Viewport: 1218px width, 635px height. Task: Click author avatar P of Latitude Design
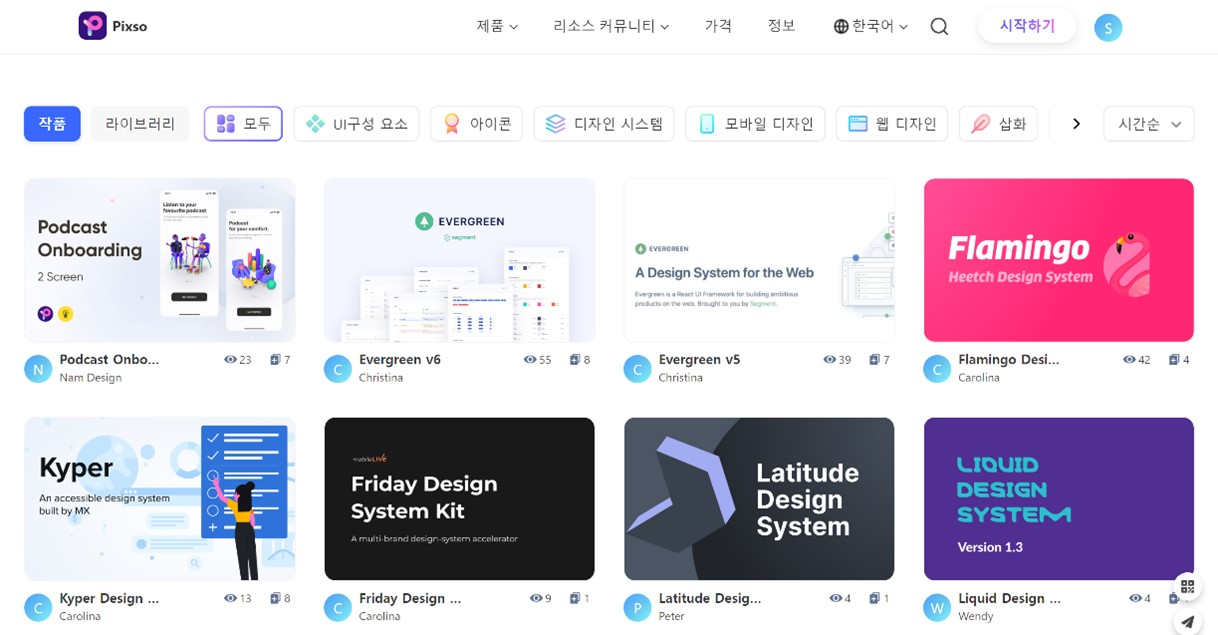pyautogui.click(x=637, y=607)
